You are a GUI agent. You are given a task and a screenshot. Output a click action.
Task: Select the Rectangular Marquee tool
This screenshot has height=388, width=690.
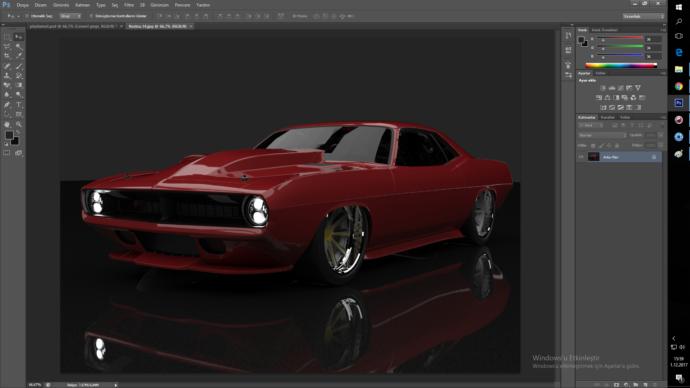pyautogui.click(x=7, y=37)
